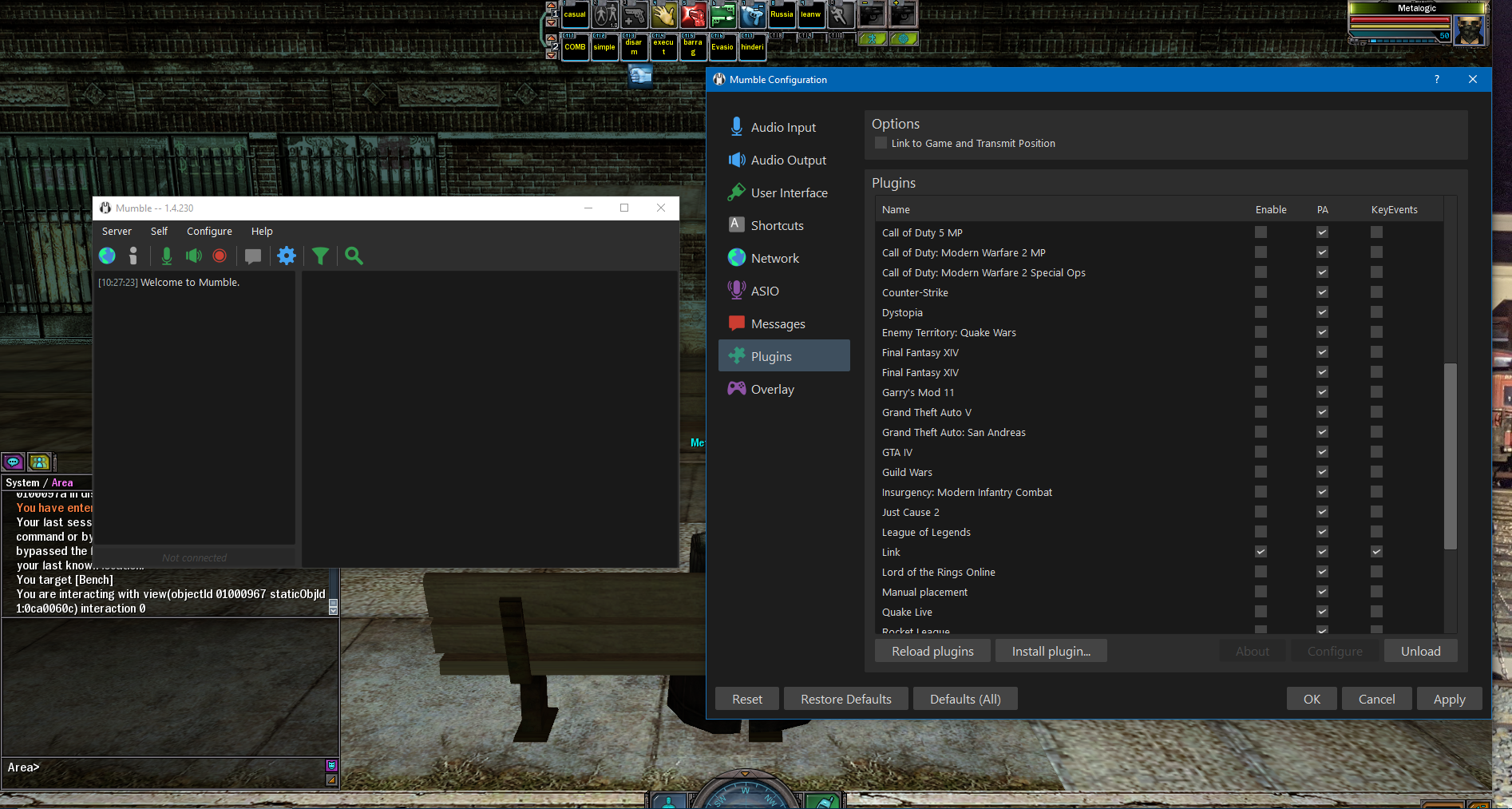The width and height of the screenshot is (1512, 809).
Task: Toggle the green channel filter funnel icon
Action: [320, 256]
